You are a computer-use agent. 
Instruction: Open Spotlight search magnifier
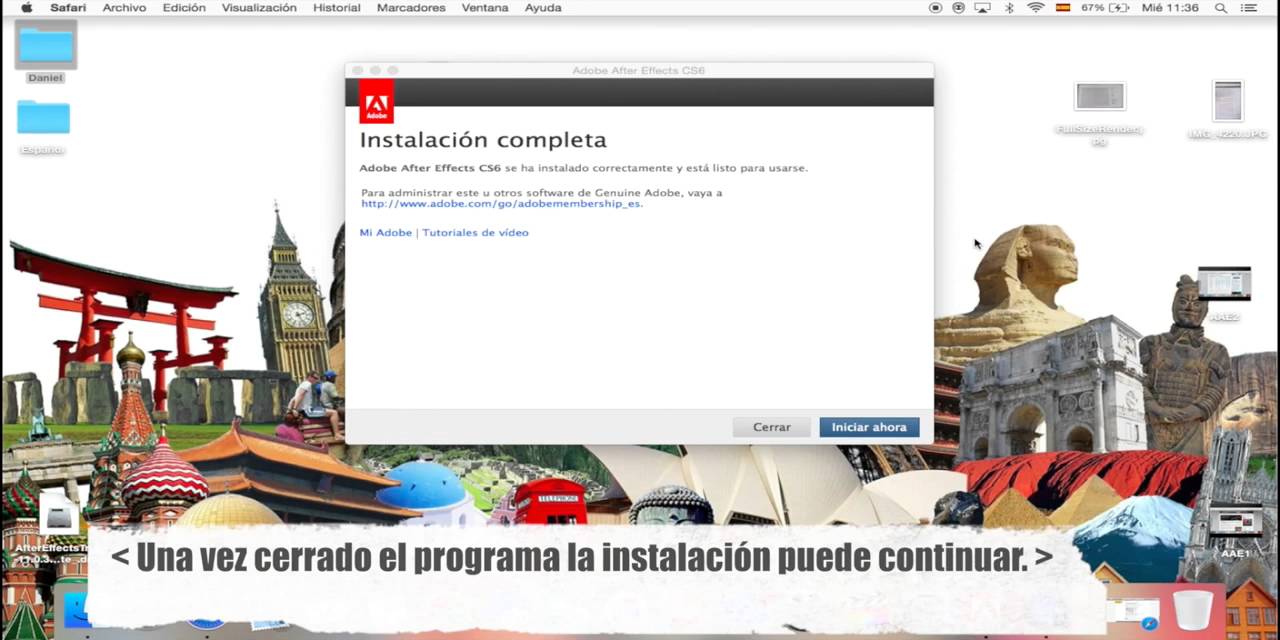tap(1221, 7)
